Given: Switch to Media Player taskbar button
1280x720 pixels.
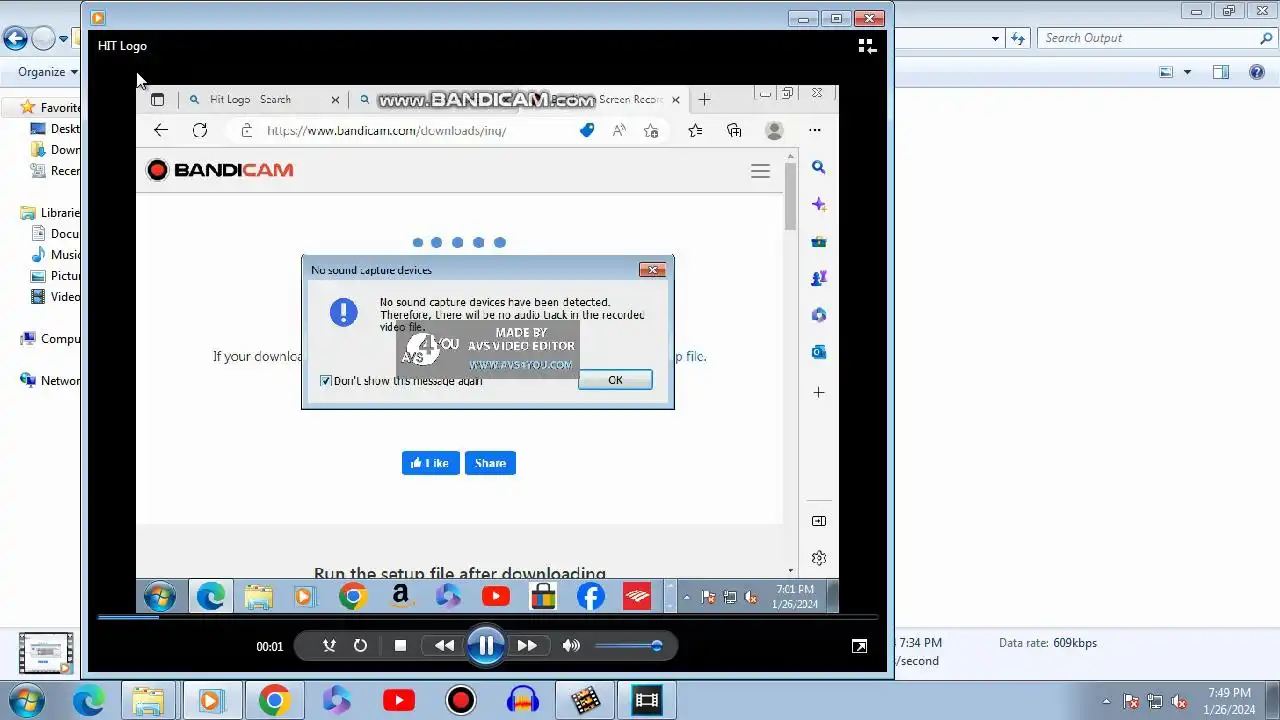Looking at the screenshot, I should [x=211, y=700].
